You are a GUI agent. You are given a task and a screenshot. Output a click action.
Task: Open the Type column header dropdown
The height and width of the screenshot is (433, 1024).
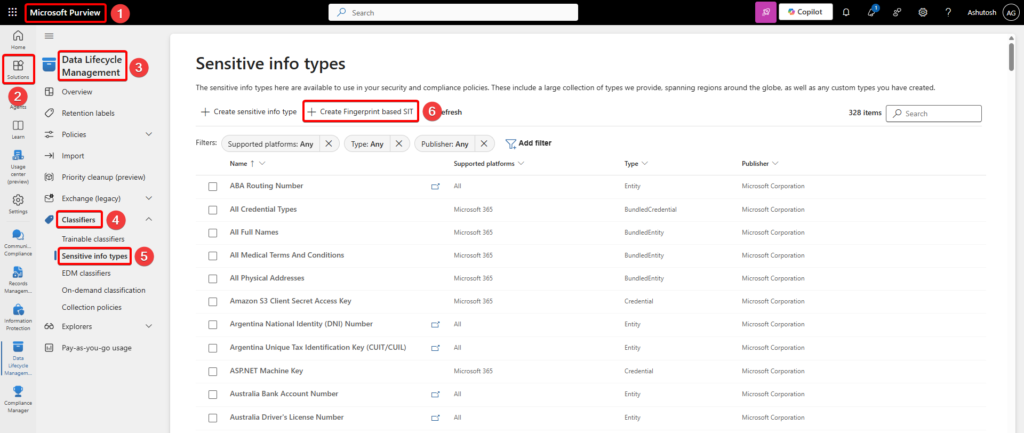636,163
